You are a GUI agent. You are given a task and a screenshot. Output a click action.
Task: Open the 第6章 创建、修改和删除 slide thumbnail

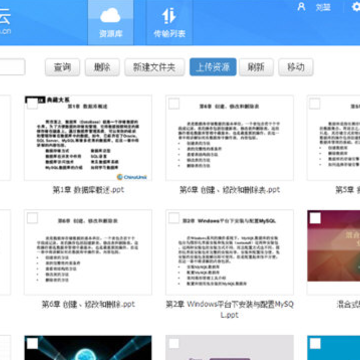[x=88, y=252]
